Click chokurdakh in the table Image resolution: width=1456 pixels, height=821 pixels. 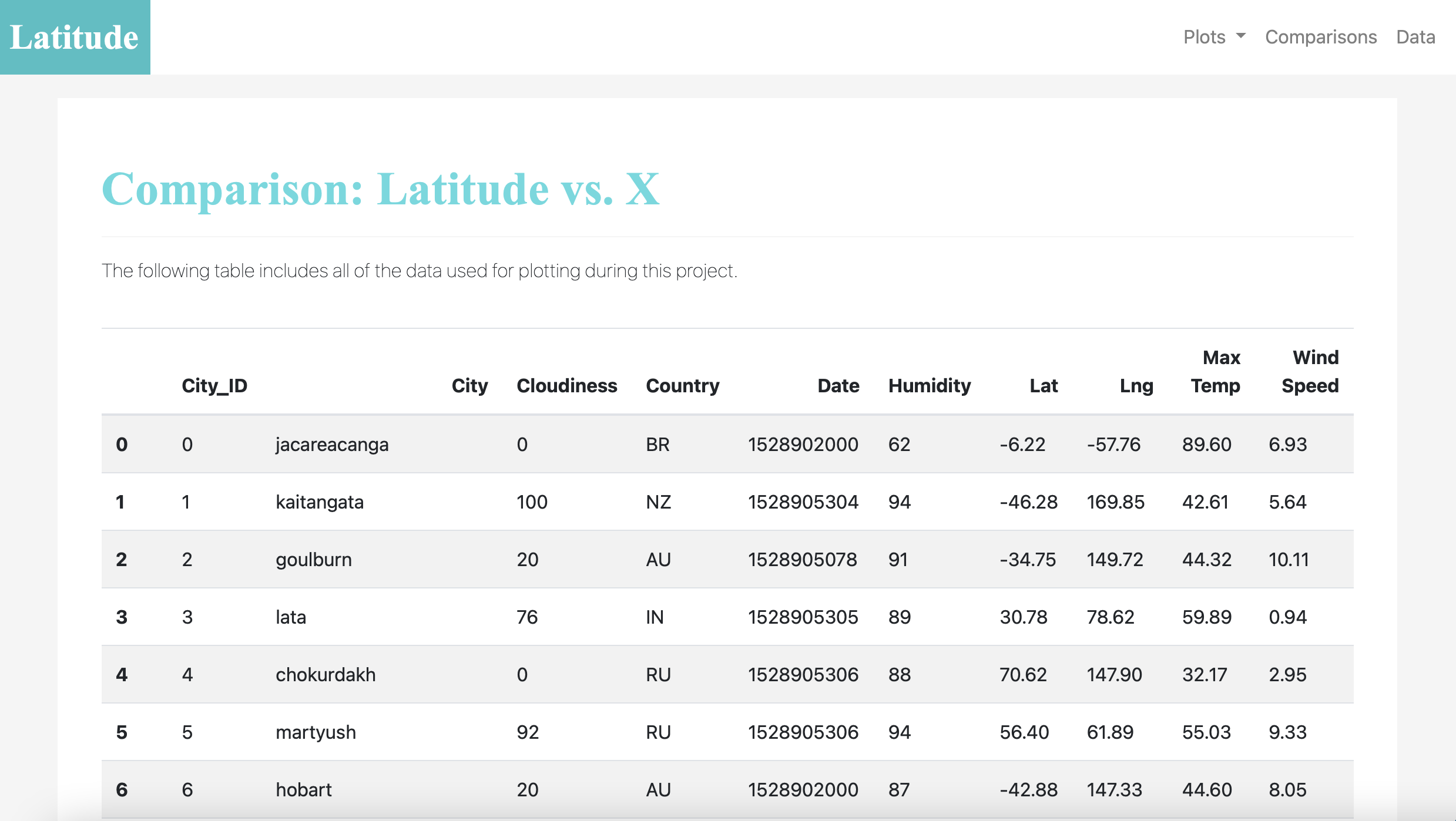[326, 674]
